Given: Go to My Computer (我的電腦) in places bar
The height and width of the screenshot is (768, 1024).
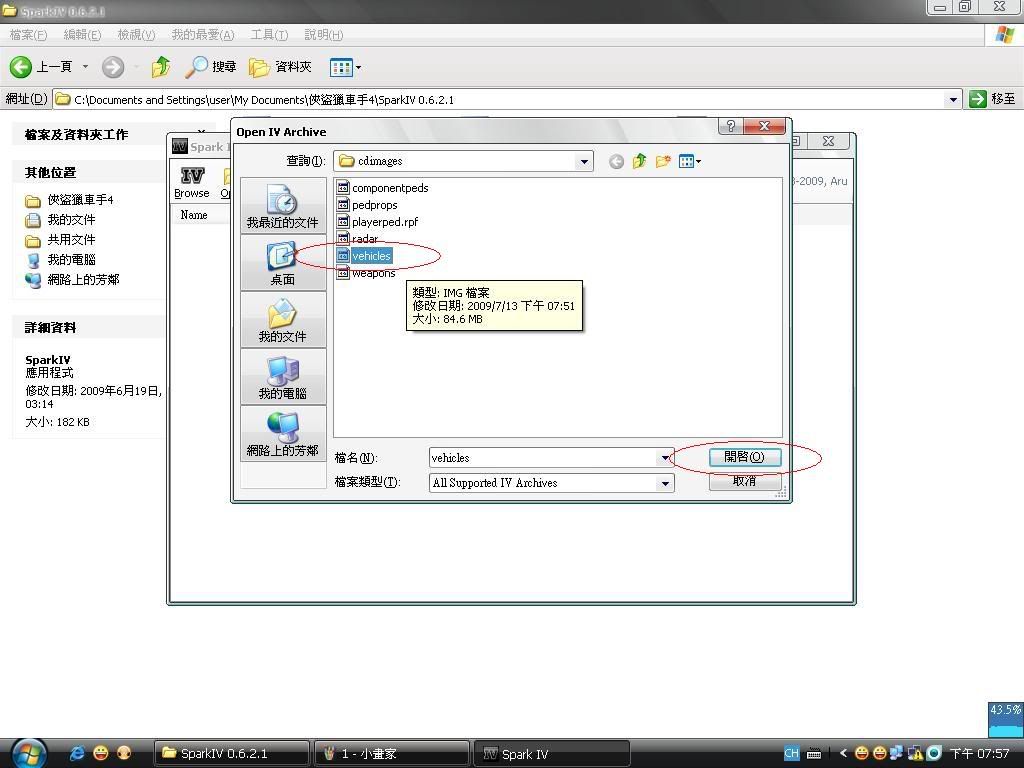Looking at the screenshot, I should click(282, 378).
